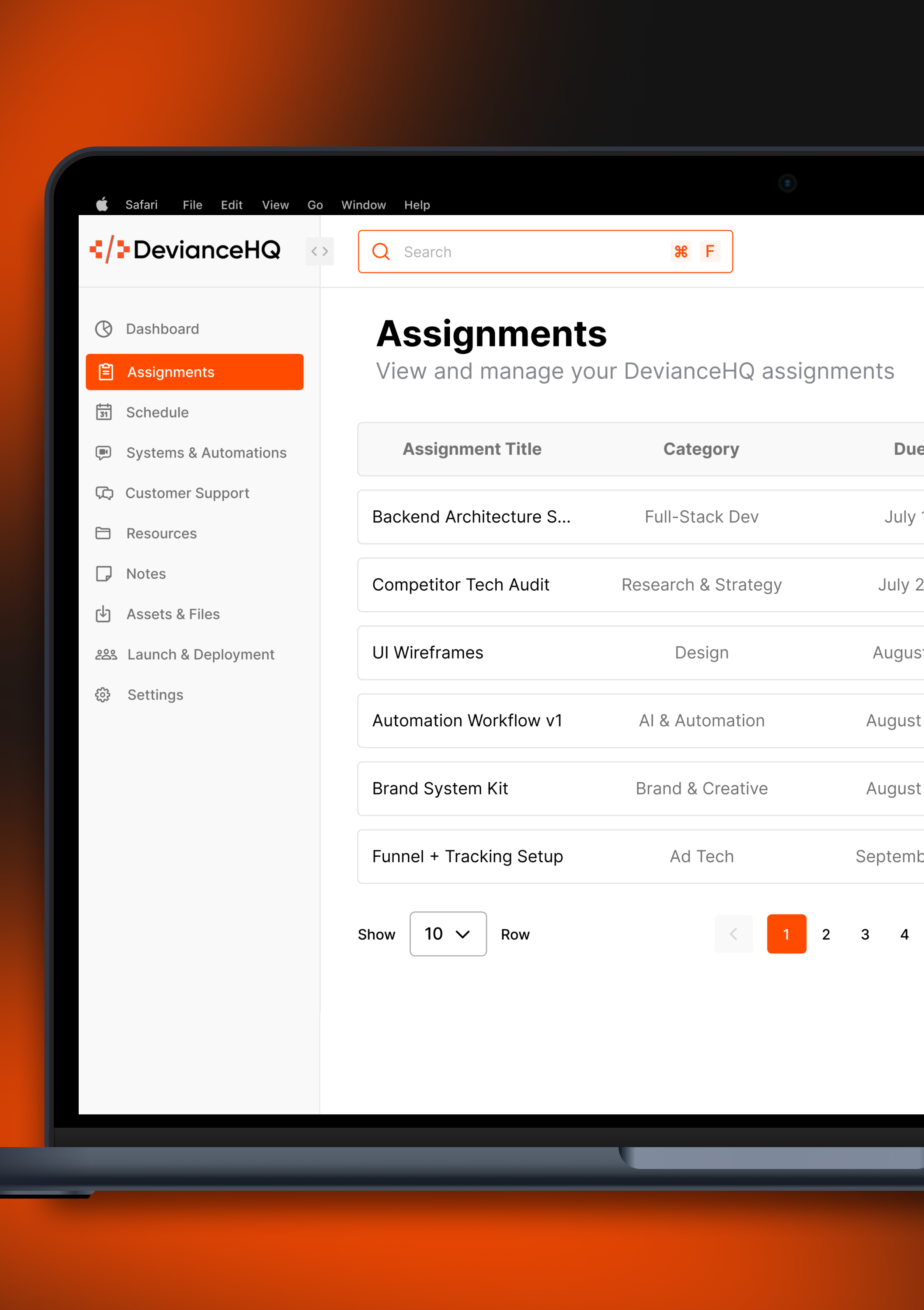
Task: Click the Assets & Files download icon
Action: point(103,614)
